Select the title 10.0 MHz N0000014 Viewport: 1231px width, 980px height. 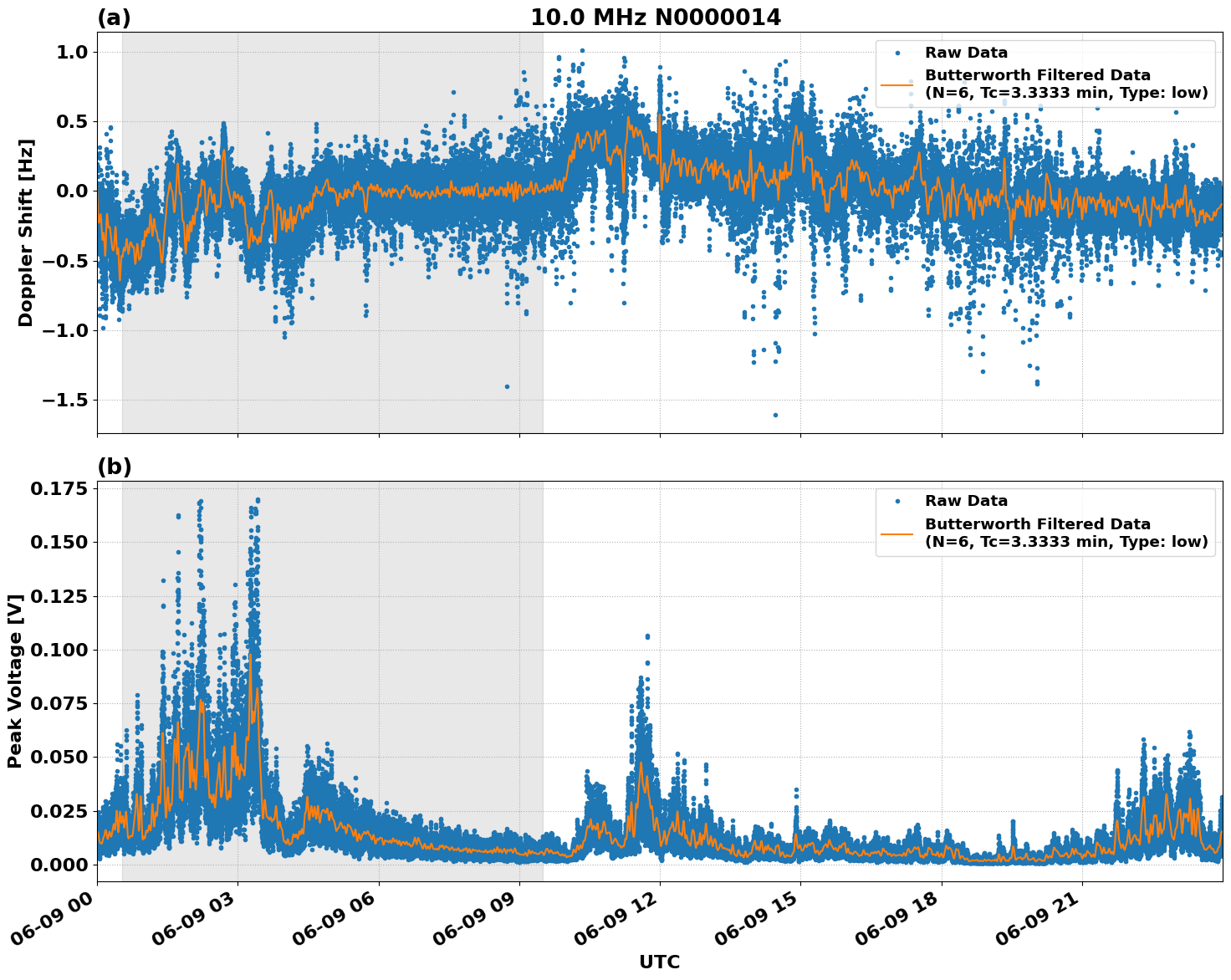(x=659, y=17)
